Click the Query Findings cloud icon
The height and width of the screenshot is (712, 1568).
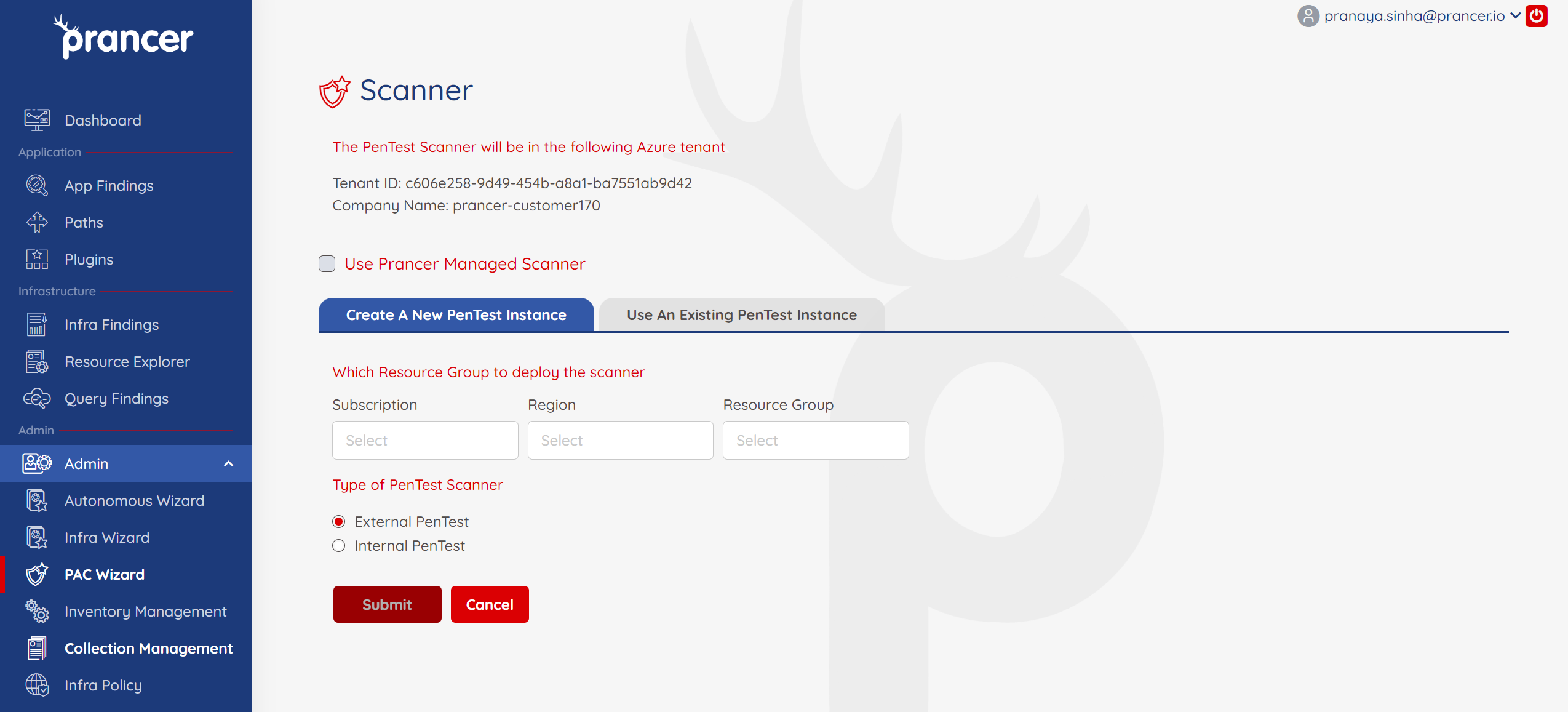click(37, 398)
